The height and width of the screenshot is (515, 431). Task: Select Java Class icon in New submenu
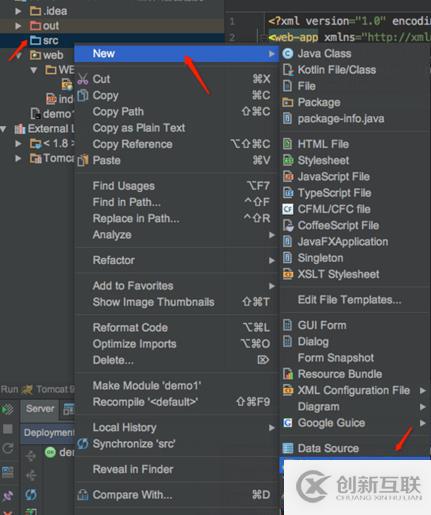pyautogui.click(x=288, y=53)
